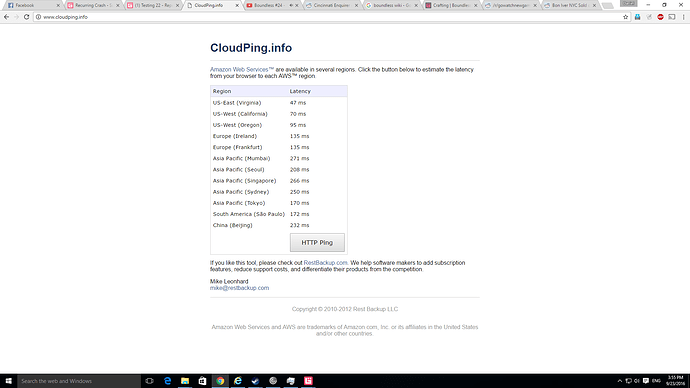The image size is (690, 388).
Task: Click the US-West (Oregon) region
Action: (x=237, y=125)
